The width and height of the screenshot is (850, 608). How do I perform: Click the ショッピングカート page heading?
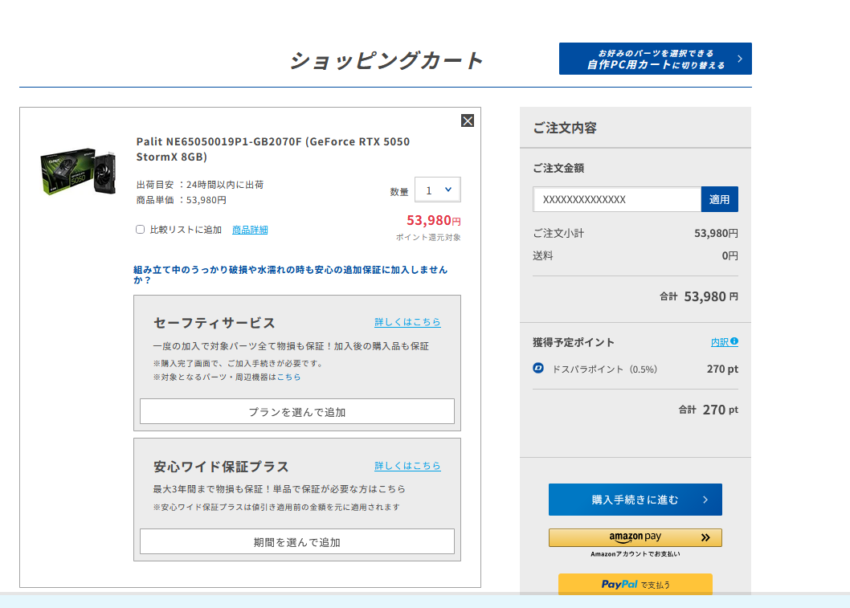point(386,61)
